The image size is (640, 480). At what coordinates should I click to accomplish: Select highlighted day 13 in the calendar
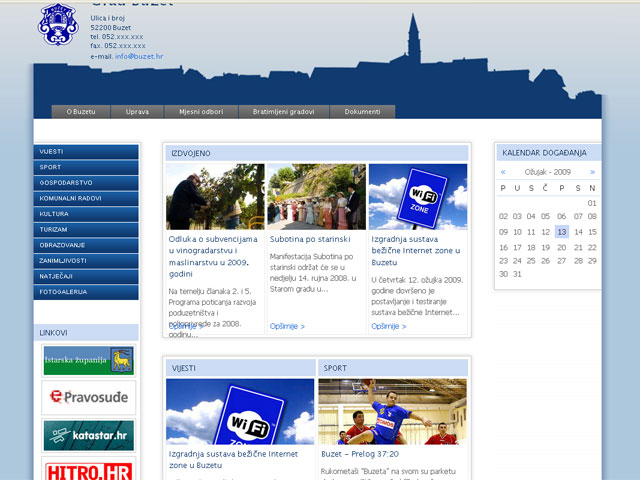562,232
